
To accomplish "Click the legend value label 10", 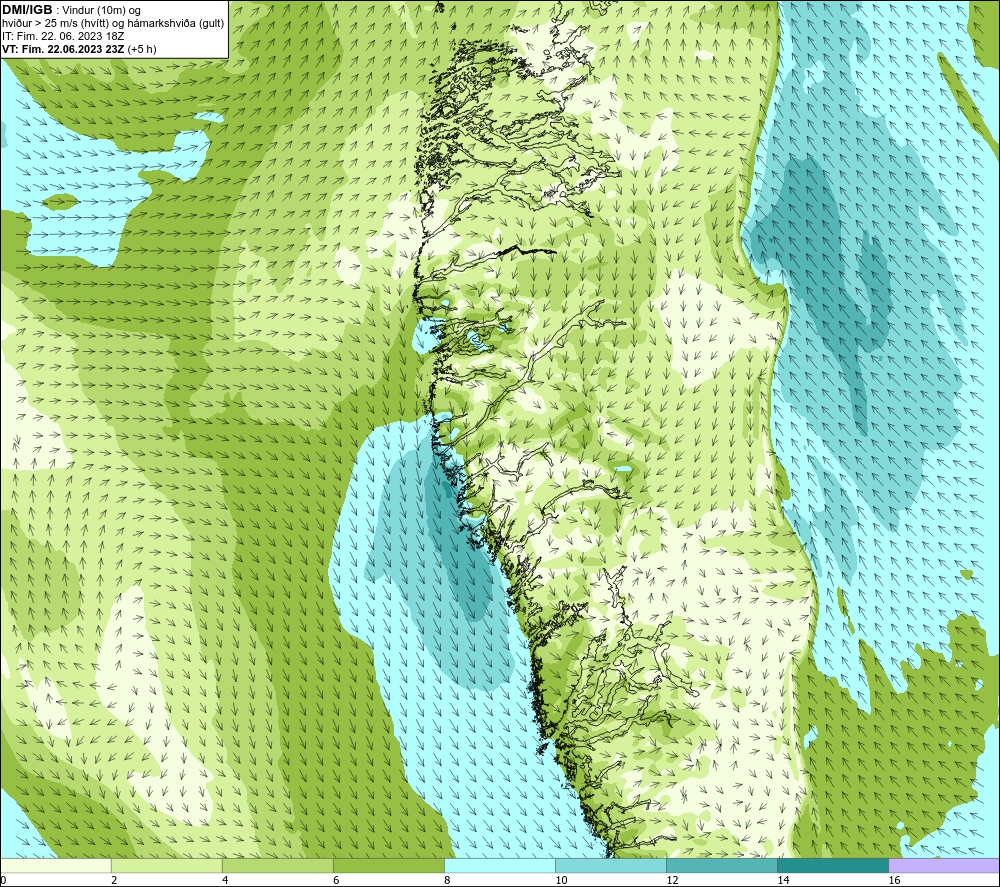I will [x=561, y=880].
